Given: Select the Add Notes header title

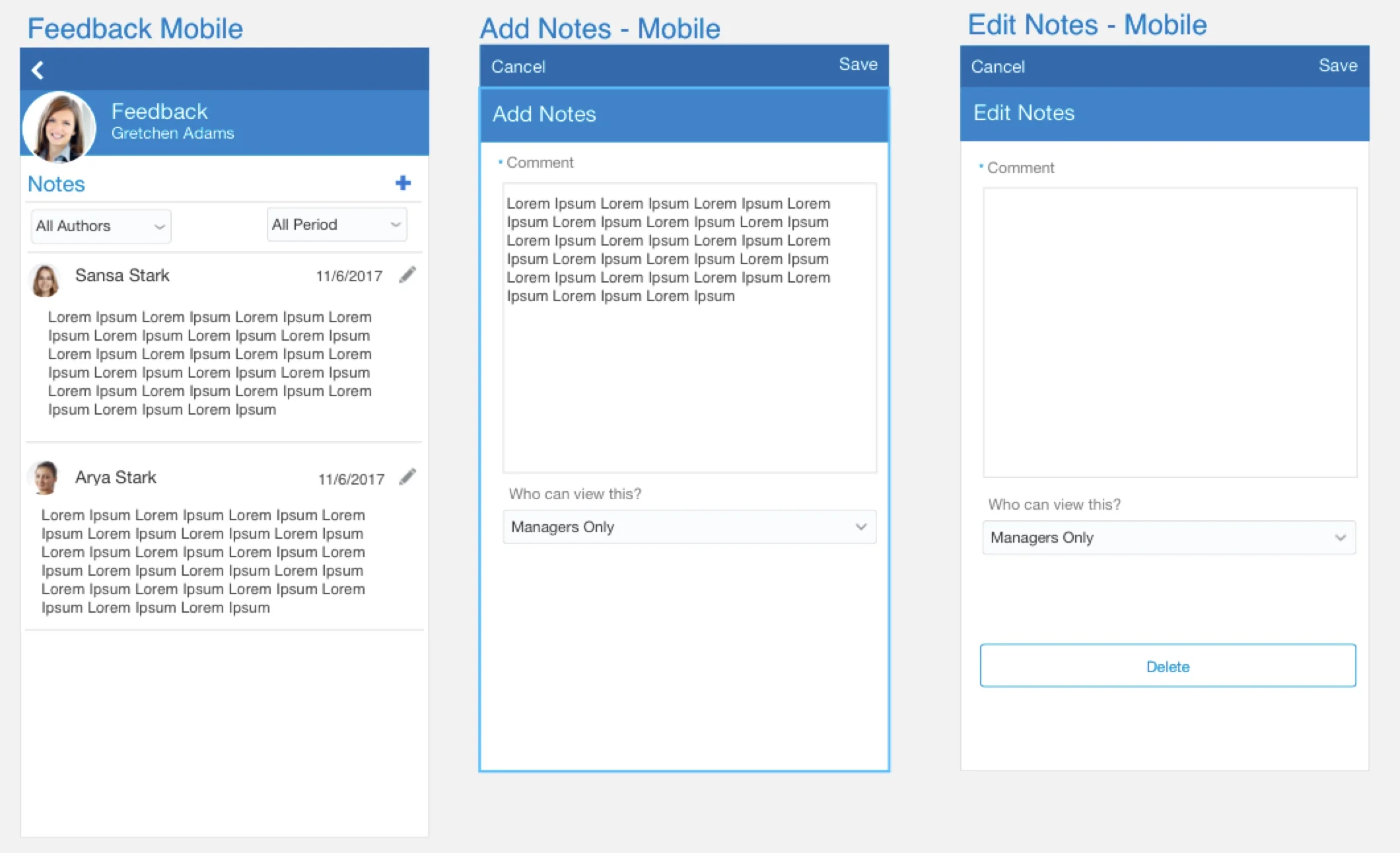Looking at the screenshot, I should (x=544, y=114).
